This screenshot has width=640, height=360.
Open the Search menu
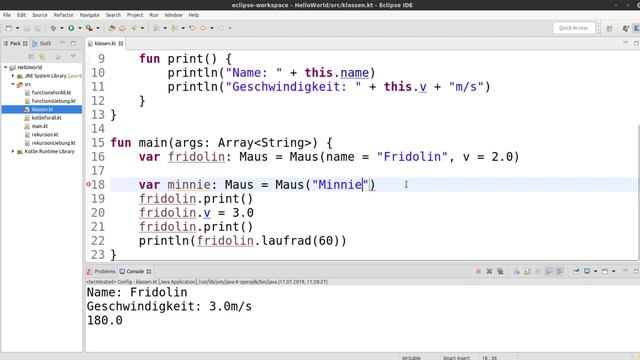click(x=113, y=15)
